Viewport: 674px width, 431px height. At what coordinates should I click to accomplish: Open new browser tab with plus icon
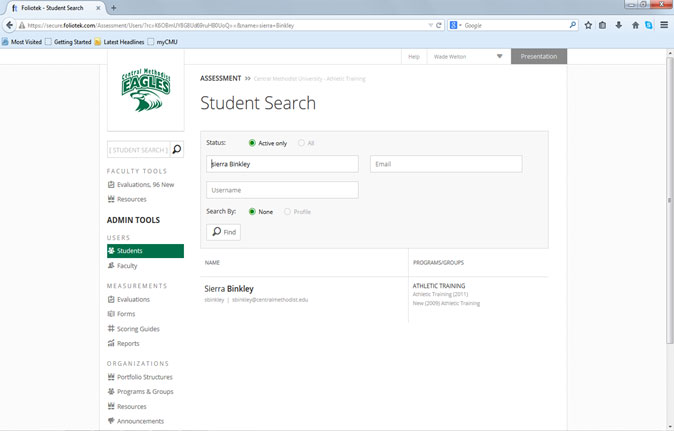113,7
